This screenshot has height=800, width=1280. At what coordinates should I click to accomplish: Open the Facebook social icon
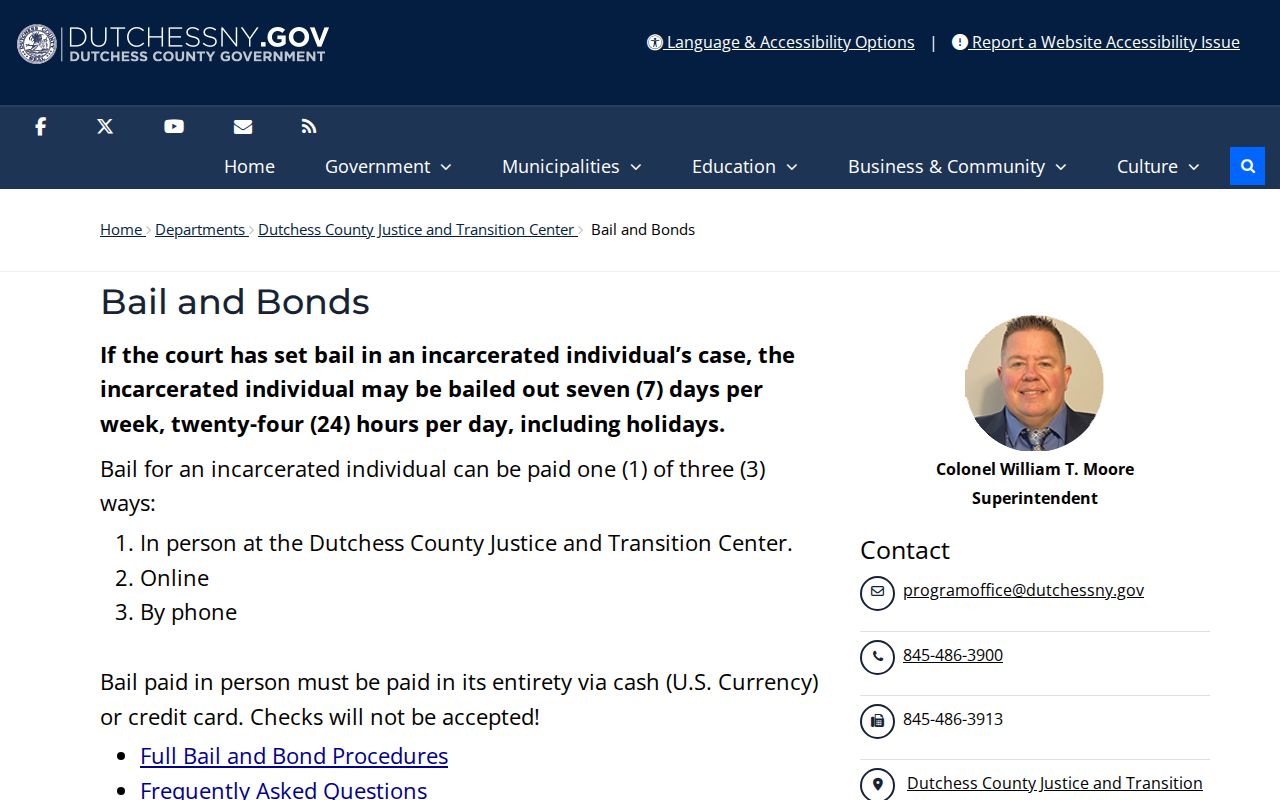tap(40, 126)
